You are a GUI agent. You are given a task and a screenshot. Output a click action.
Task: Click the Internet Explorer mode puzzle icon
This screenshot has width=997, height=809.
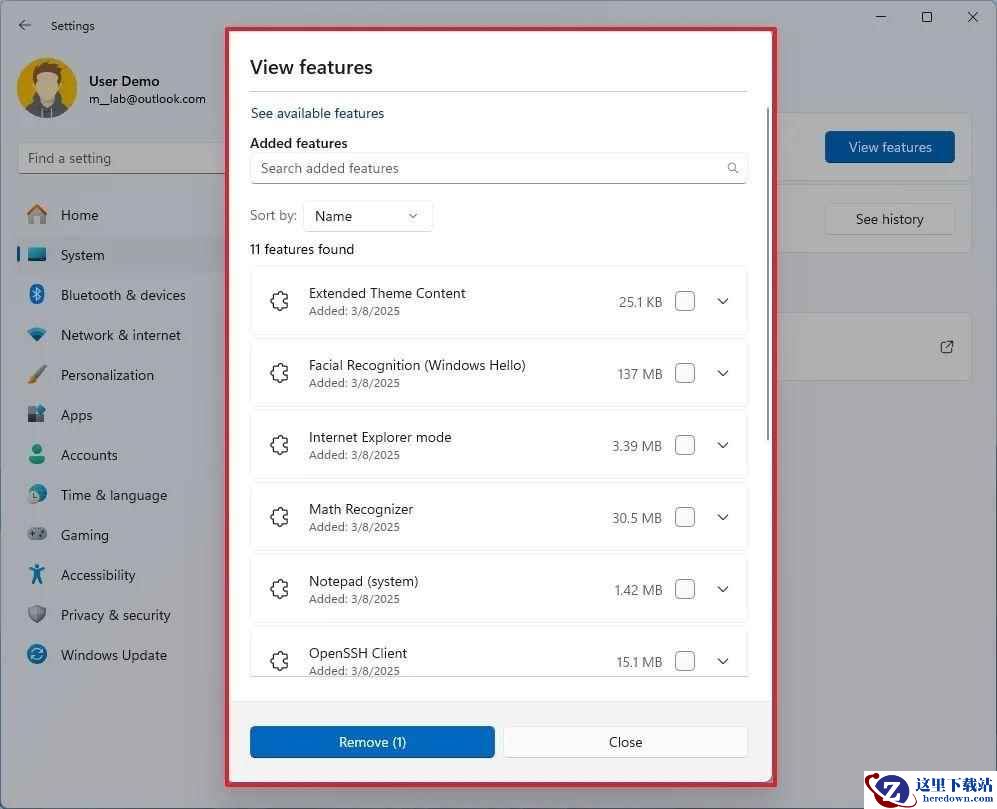(x=279, y=445)
